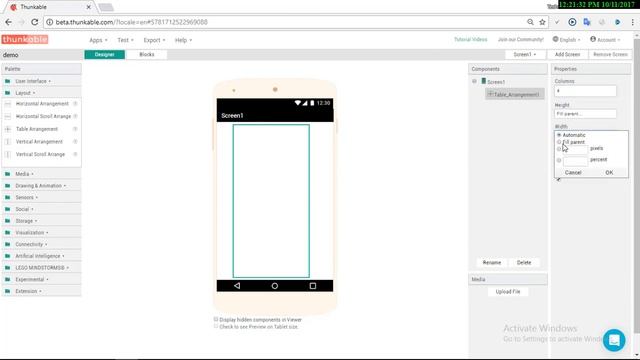Delete the selected component
The height and width of the screenshot is (360, 640).
coord(524,262)
